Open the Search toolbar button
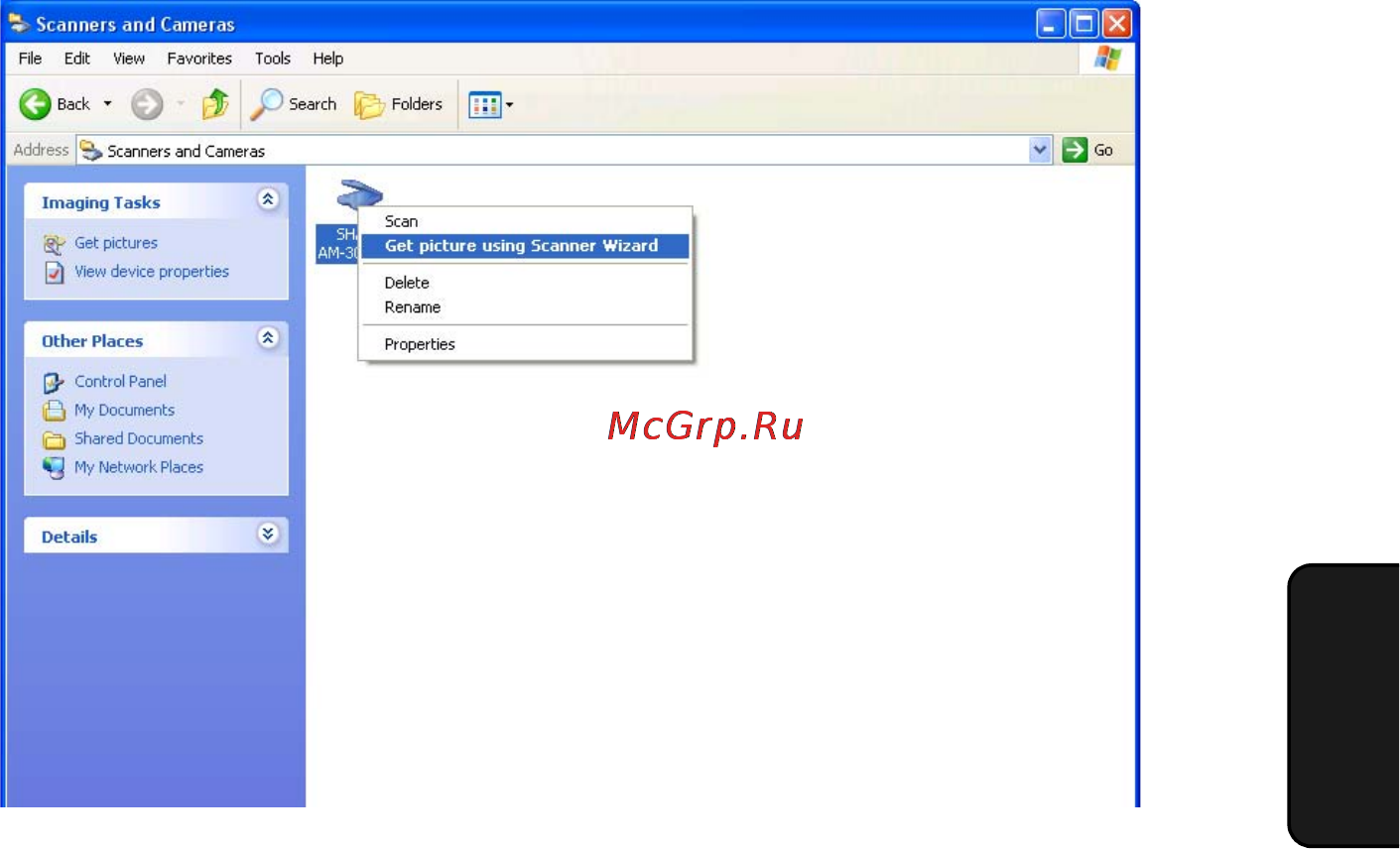 click(x=294, y=103)
